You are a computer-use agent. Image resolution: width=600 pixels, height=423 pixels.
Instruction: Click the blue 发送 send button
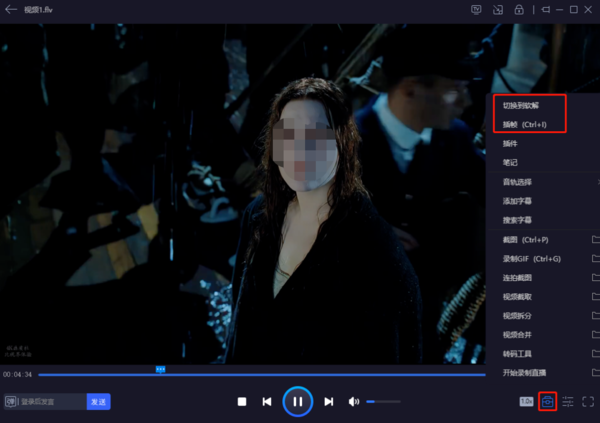tap(98, 402)
